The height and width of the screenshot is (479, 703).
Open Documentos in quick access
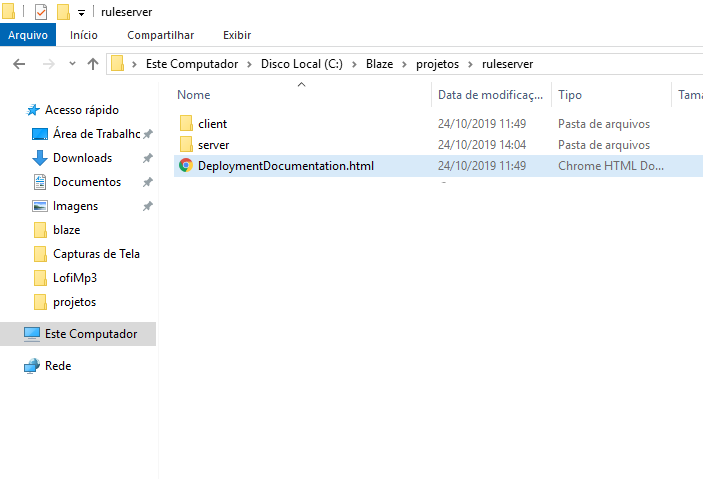point(87,182)
